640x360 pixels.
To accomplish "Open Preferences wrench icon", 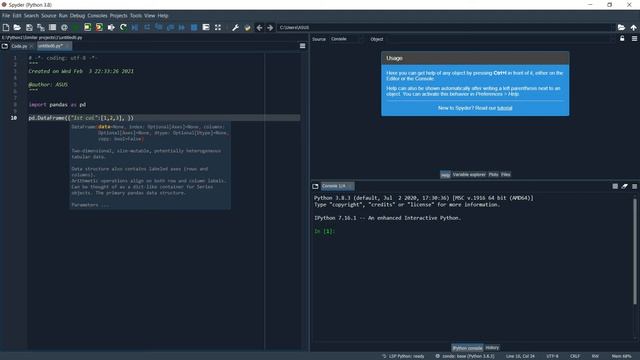I will 235,27.
